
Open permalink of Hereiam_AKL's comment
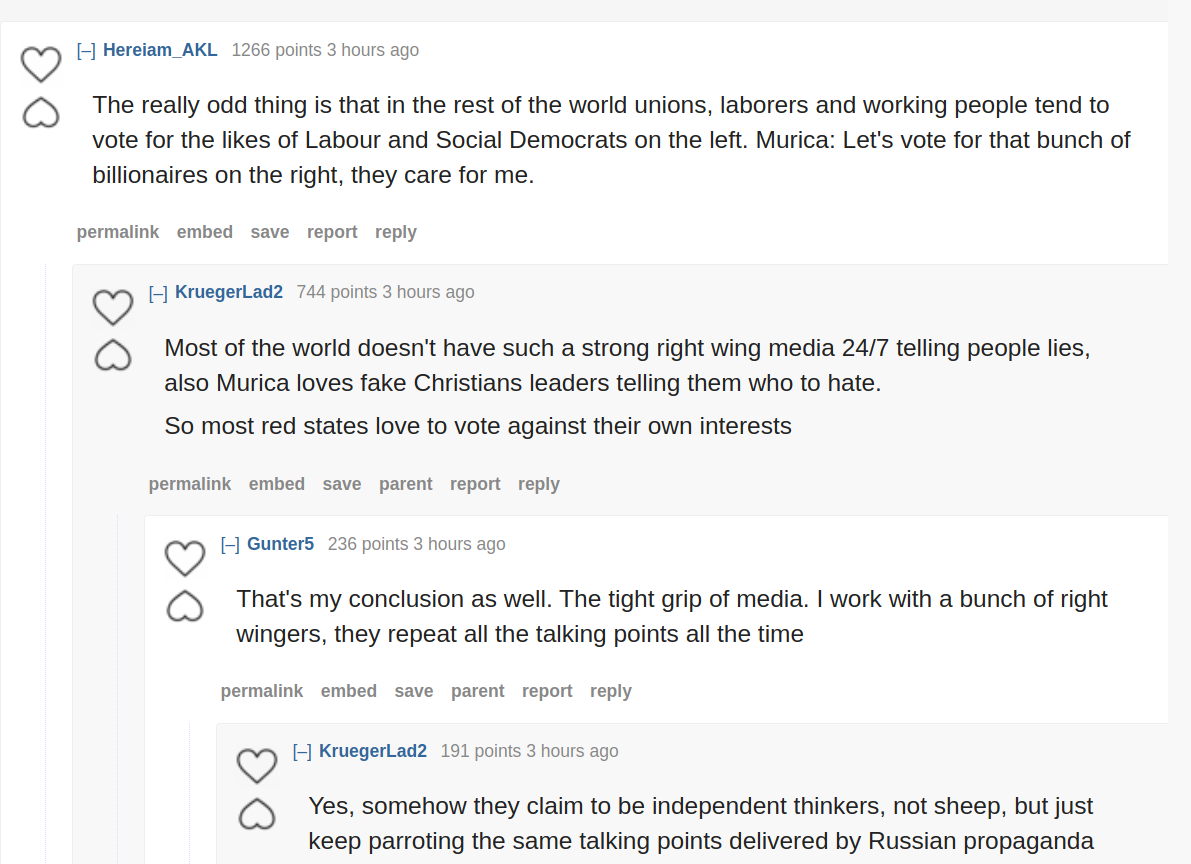click(118, 233)
